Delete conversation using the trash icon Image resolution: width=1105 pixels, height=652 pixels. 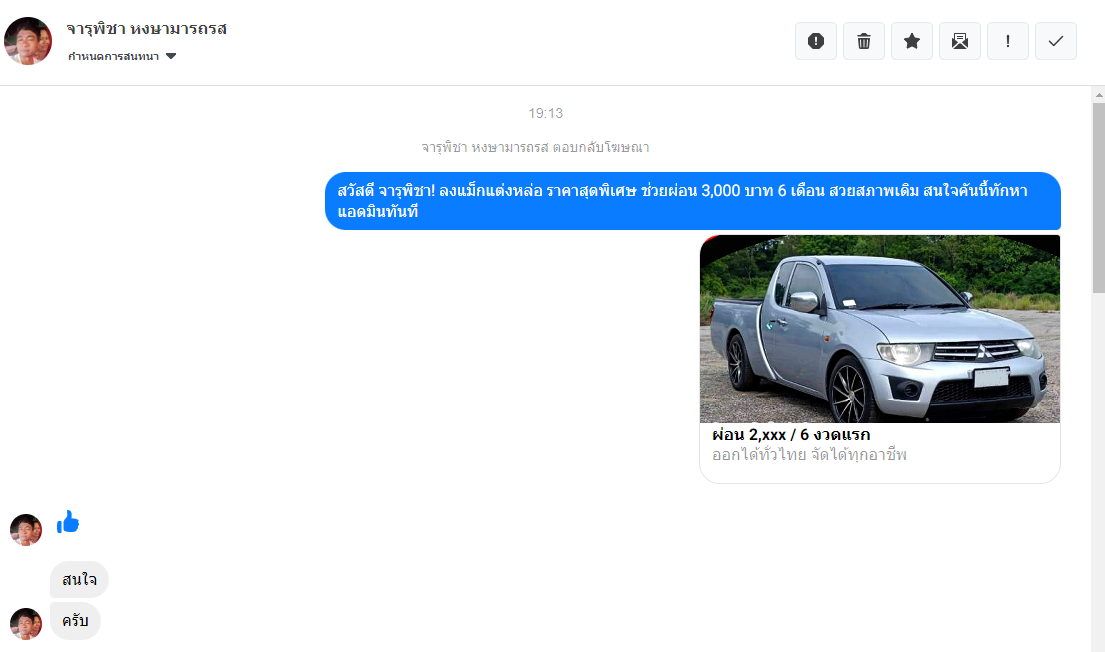click(863, 41)
